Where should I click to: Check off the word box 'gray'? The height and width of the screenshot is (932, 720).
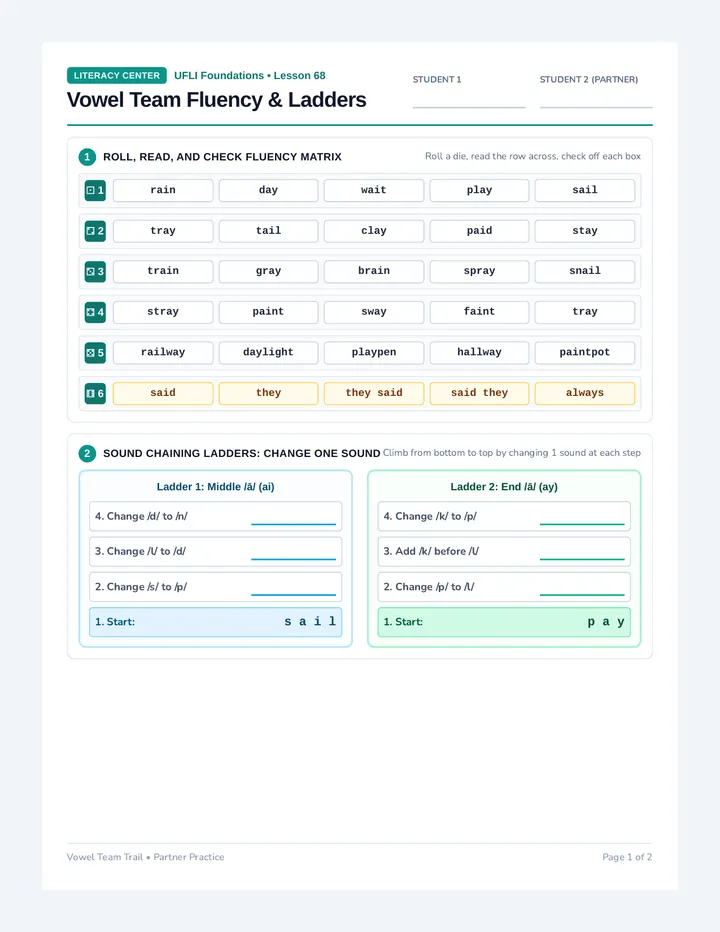(268, 271)
